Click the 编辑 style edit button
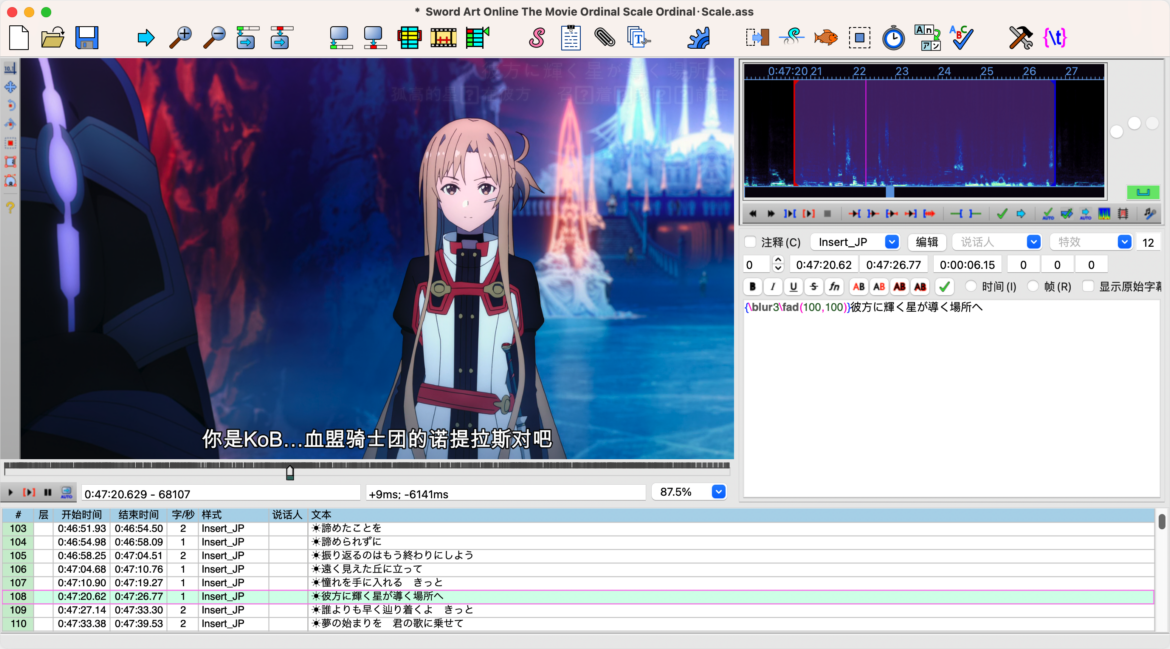This screenshot has height=649, width=1170. (x=927, y=242)
